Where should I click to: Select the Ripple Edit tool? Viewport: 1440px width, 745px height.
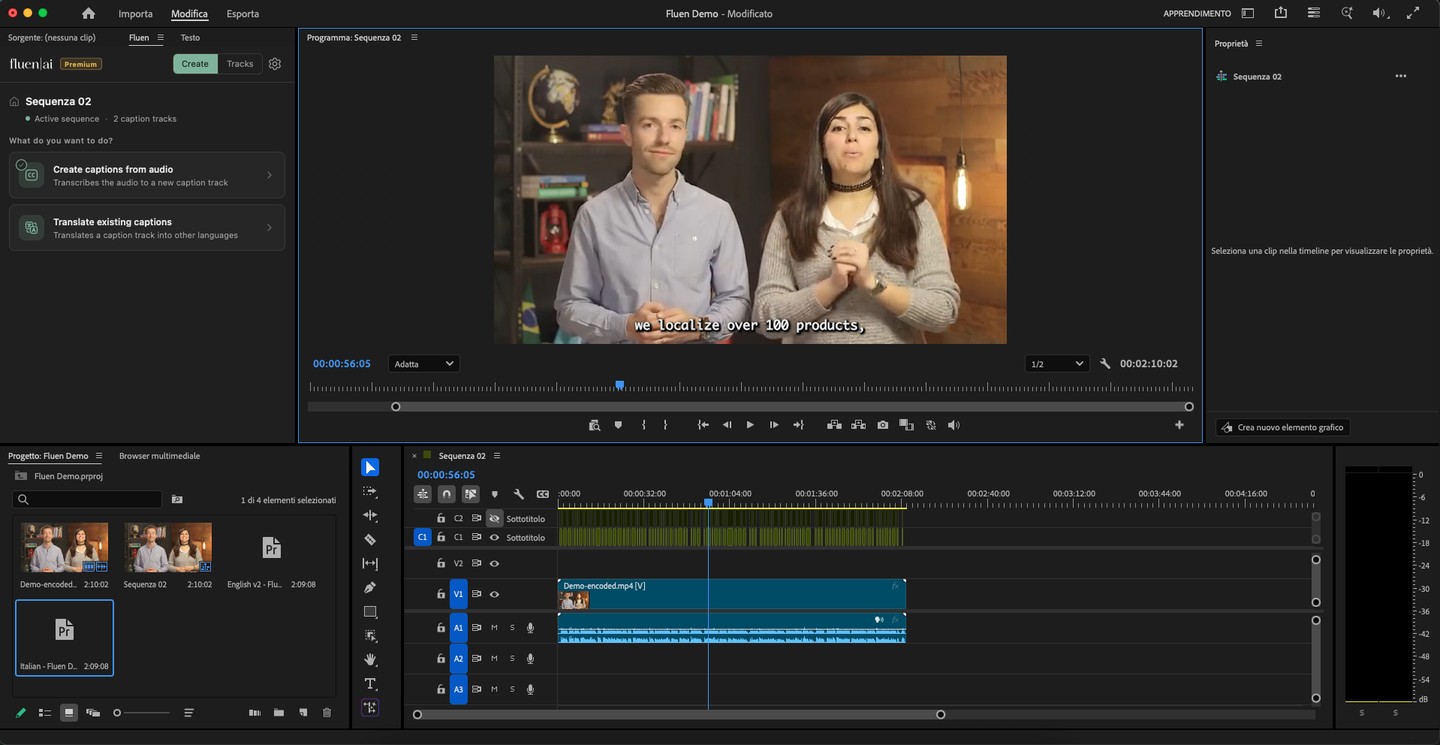370,516
